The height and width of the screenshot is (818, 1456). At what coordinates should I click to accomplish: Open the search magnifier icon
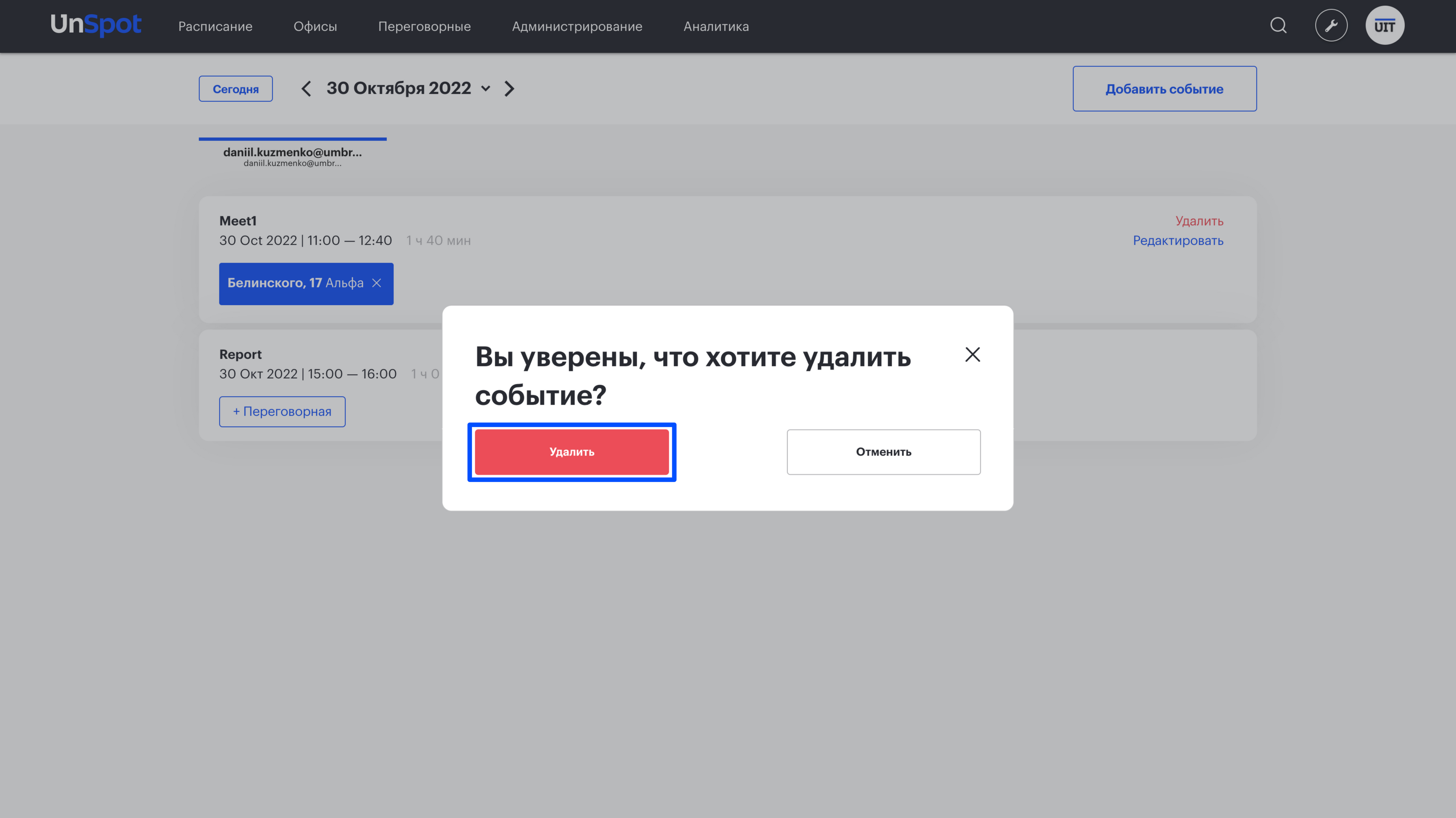click(1278, 26)
